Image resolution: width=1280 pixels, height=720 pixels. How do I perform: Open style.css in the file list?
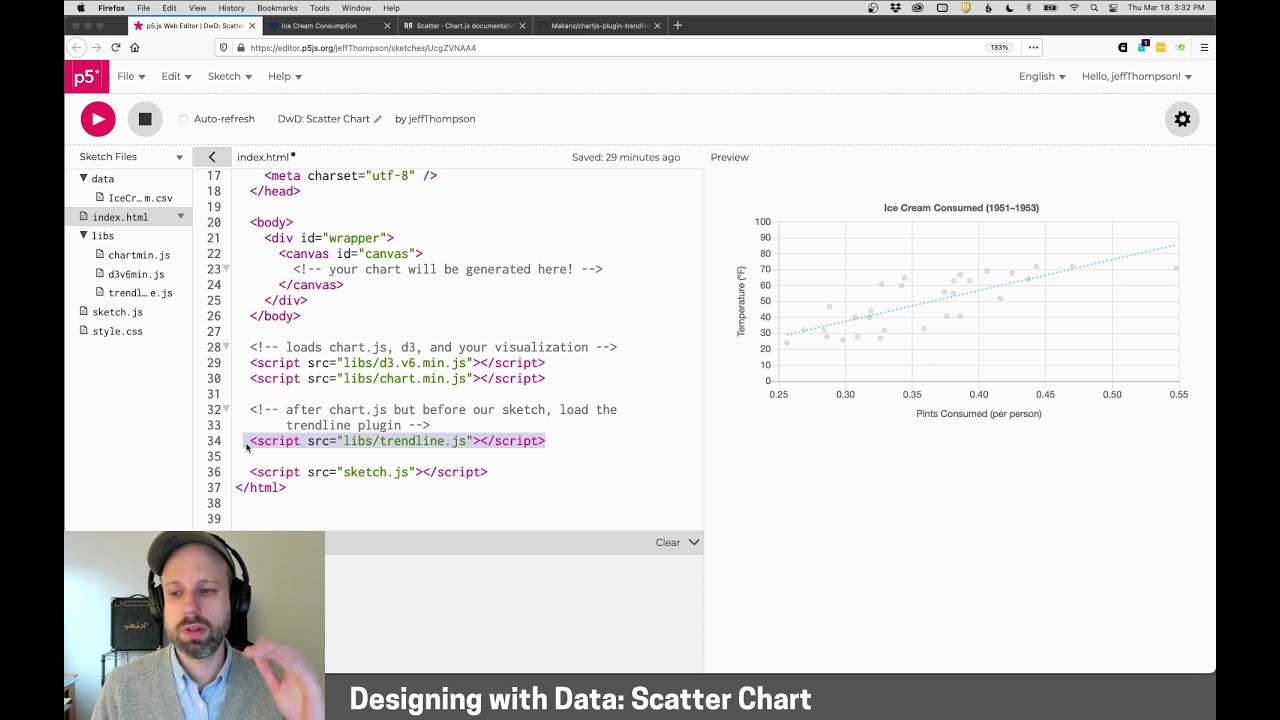tap(111, 331)
